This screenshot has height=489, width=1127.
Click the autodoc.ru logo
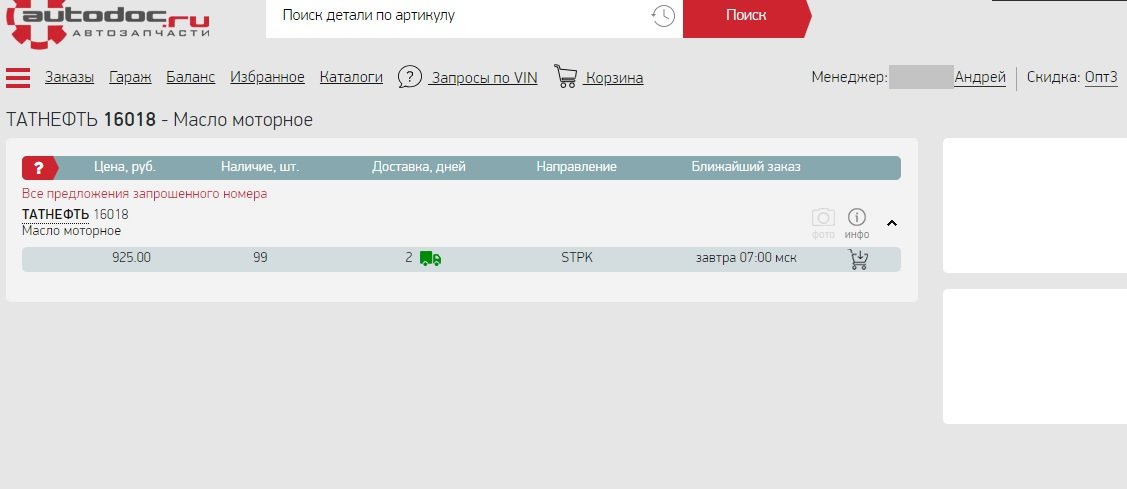point(108,23)
